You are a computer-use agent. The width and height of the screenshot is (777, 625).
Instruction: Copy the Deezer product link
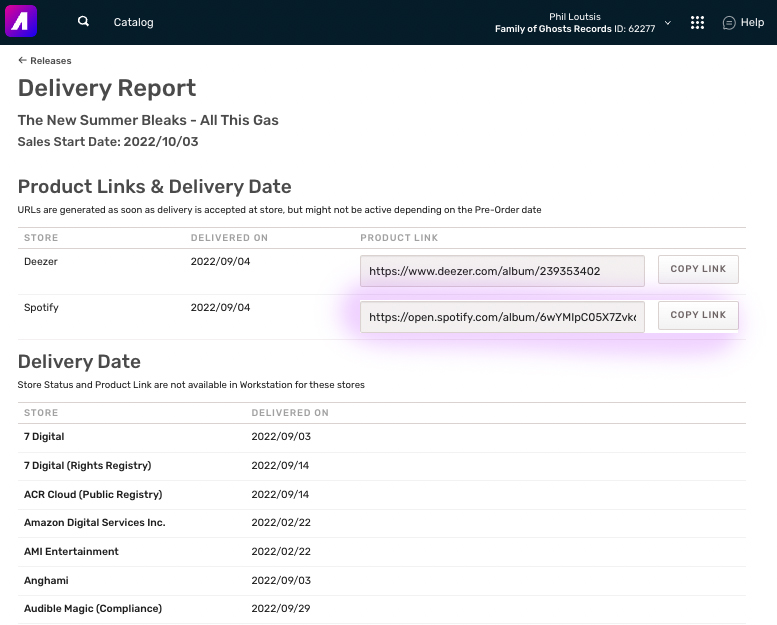pyautogui.click(x=698, y=269)
